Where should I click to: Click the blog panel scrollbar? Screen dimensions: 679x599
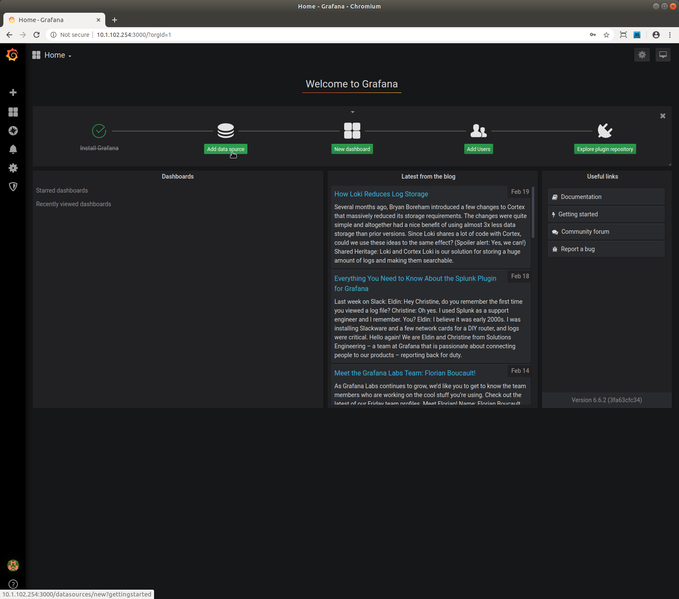(533, 212)
